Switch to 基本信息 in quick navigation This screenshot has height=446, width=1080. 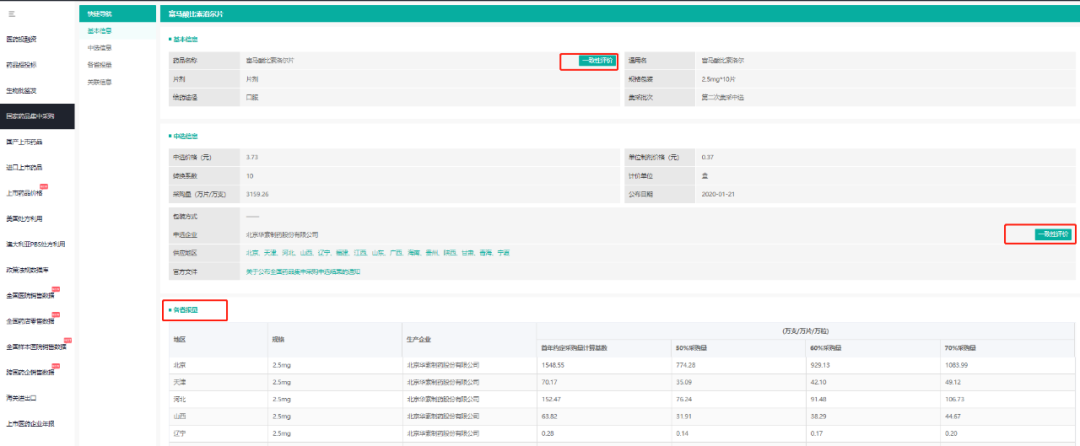point(99,31)
